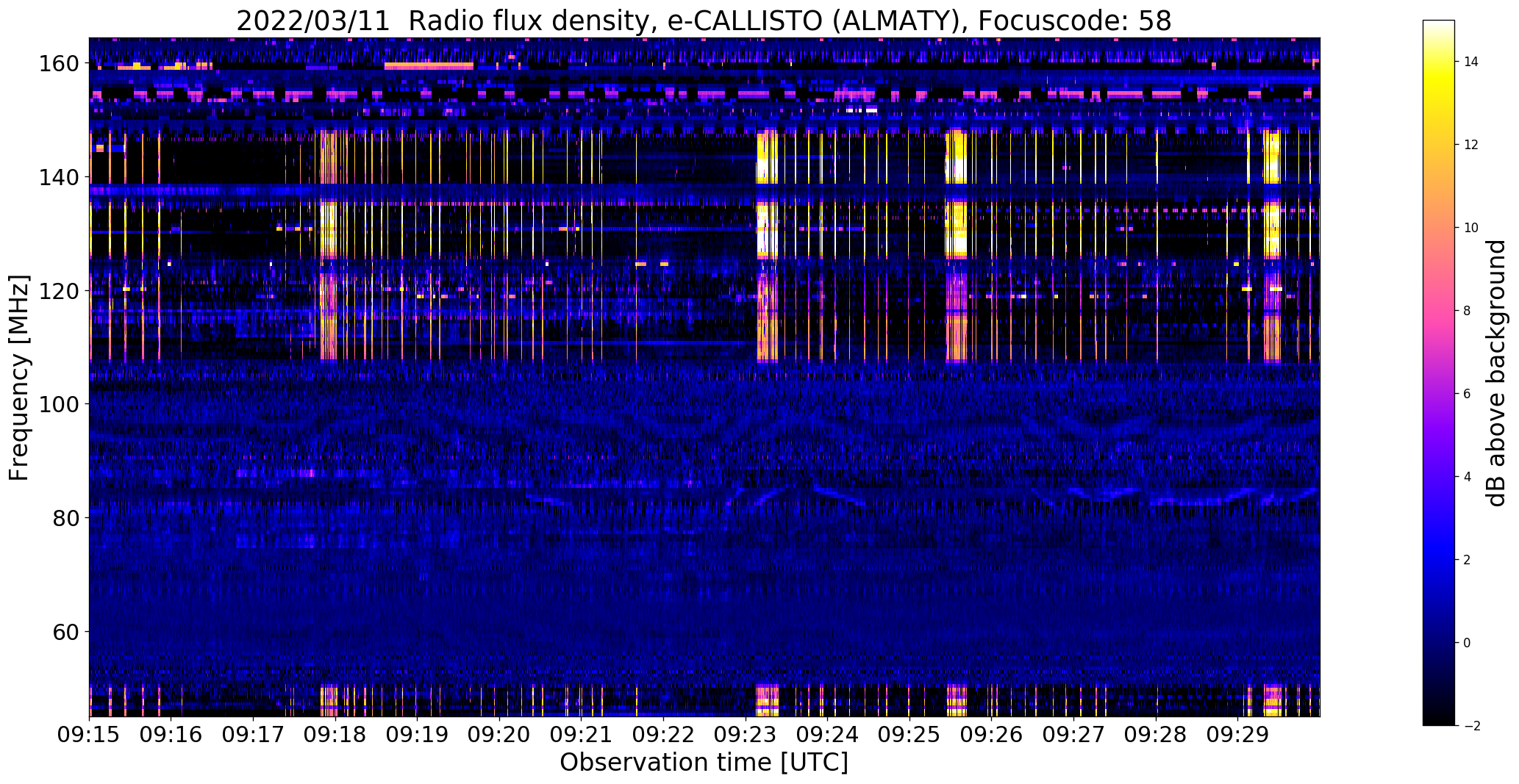
Task: Click the bright burst after 09:25 near 140 MHz
Action: tap(957, 157)
